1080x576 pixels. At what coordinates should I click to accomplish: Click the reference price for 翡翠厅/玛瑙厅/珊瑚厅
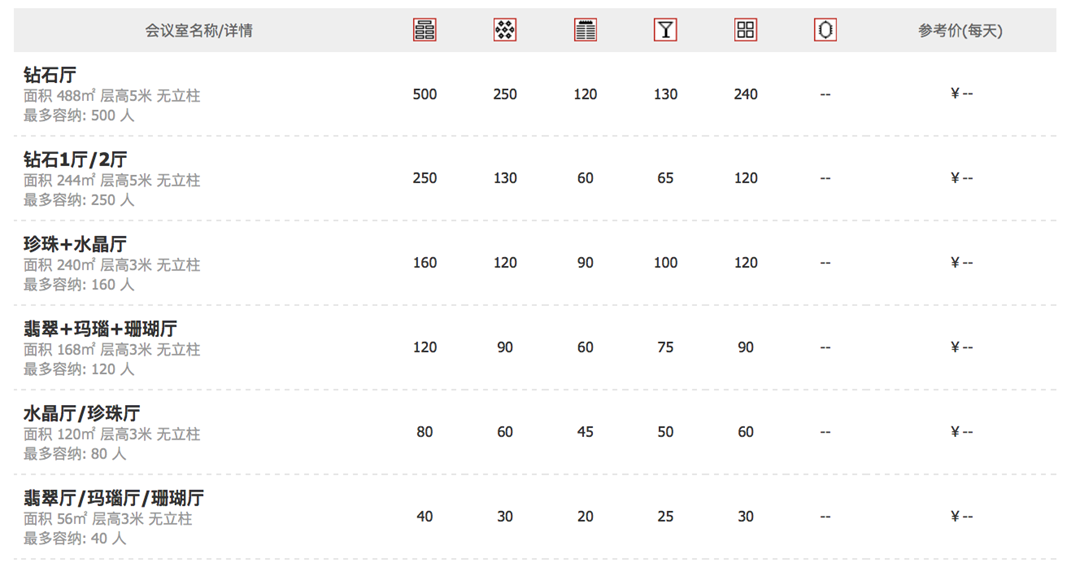pyautogui.click(x=962, y=517)
